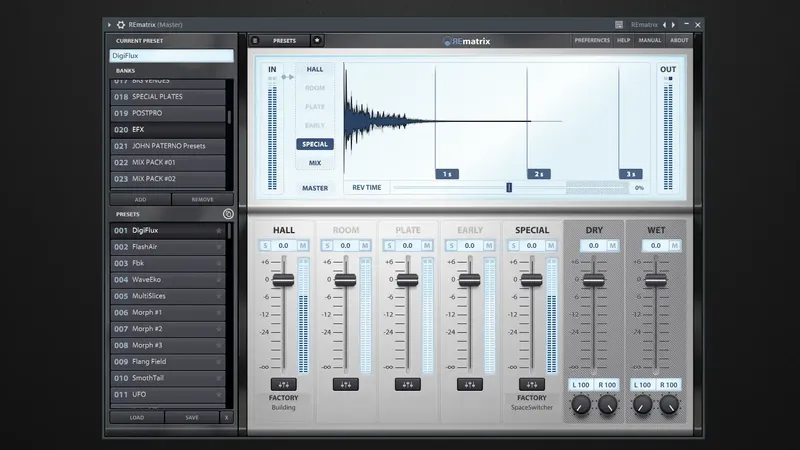Go to previous preset arrow in title bar

pos(664,24)
